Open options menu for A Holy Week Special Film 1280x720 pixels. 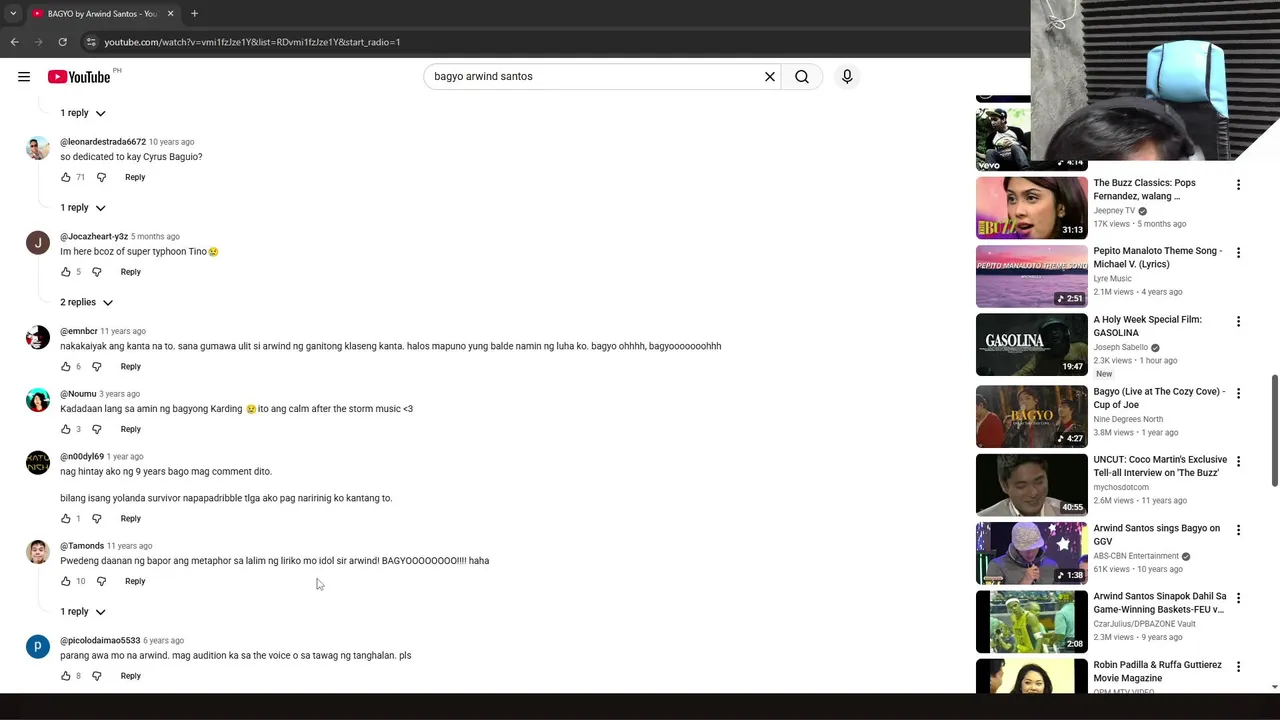click(1238, 322)
